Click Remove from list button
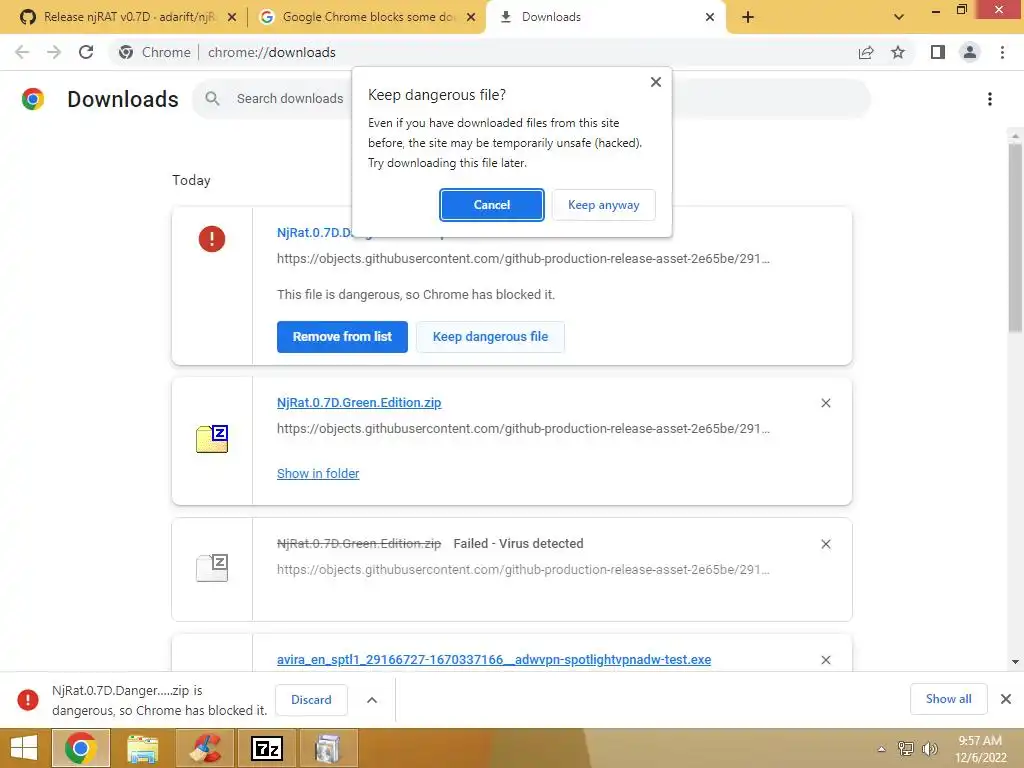This screenshot has width=1024, height=768. click(x=342, y=337)
